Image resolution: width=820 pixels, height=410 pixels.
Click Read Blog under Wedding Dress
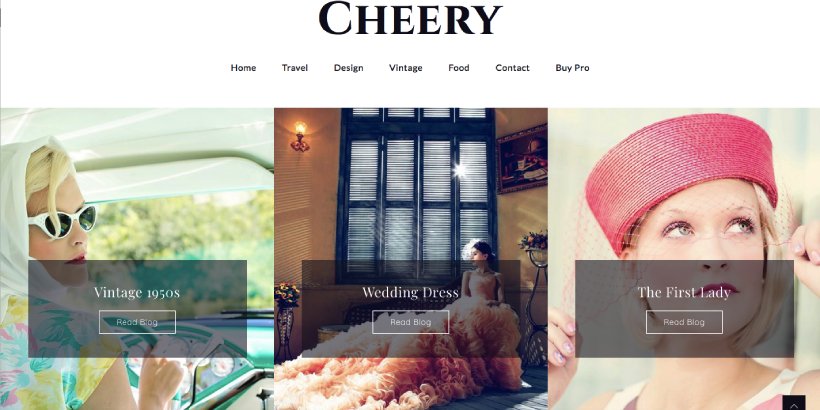[411, 322]
